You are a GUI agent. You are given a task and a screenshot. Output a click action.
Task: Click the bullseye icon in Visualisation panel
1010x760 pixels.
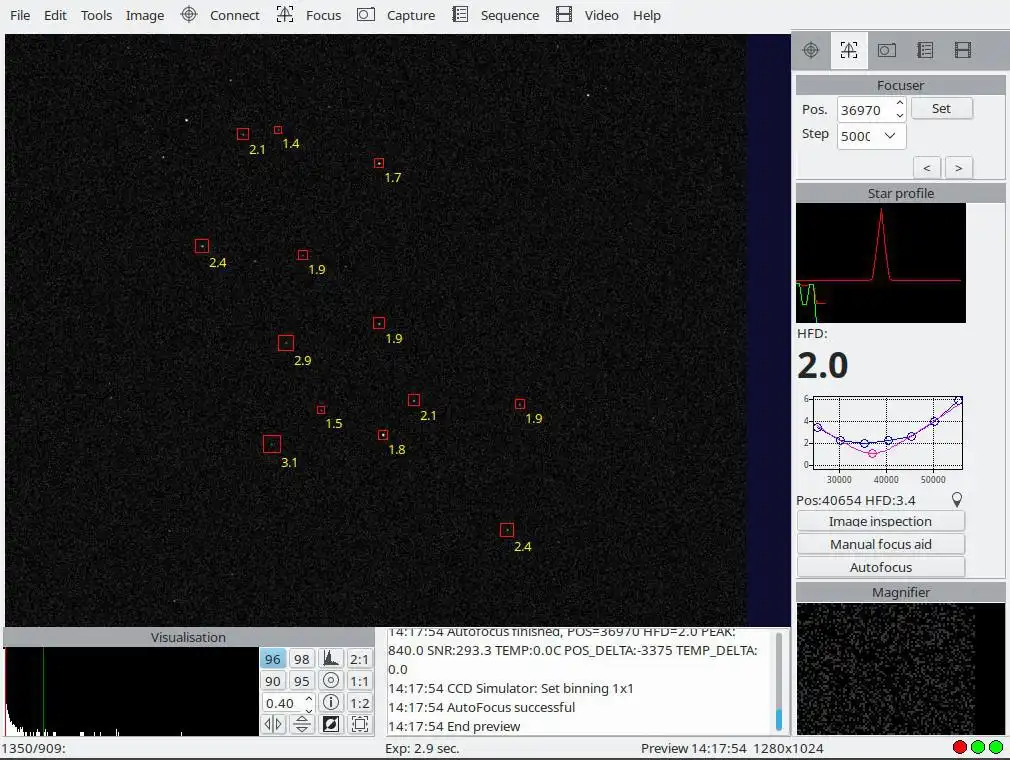point(330,681)
